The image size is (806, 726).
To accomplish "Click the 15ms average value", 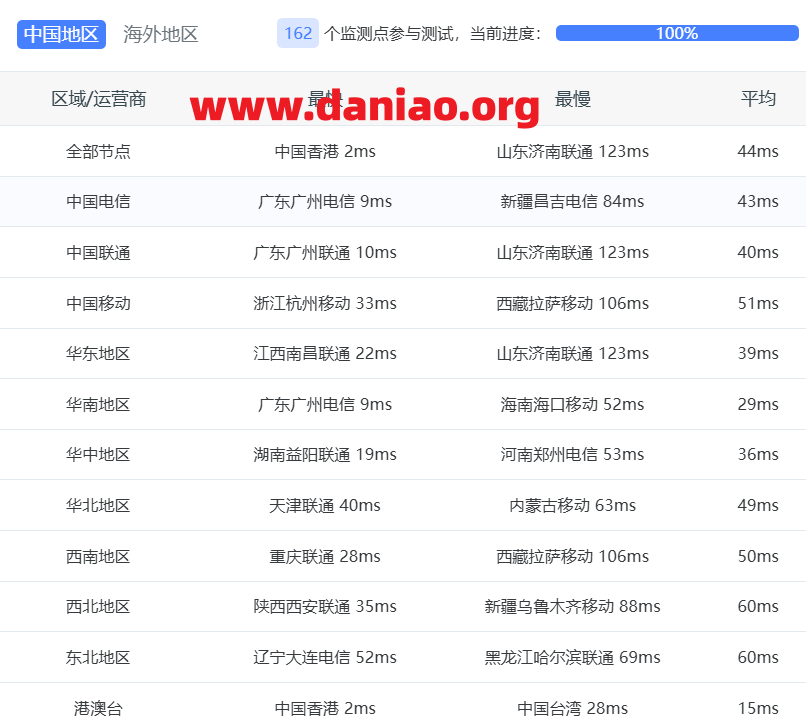I will pyautogui.click(x=758, y=709).
